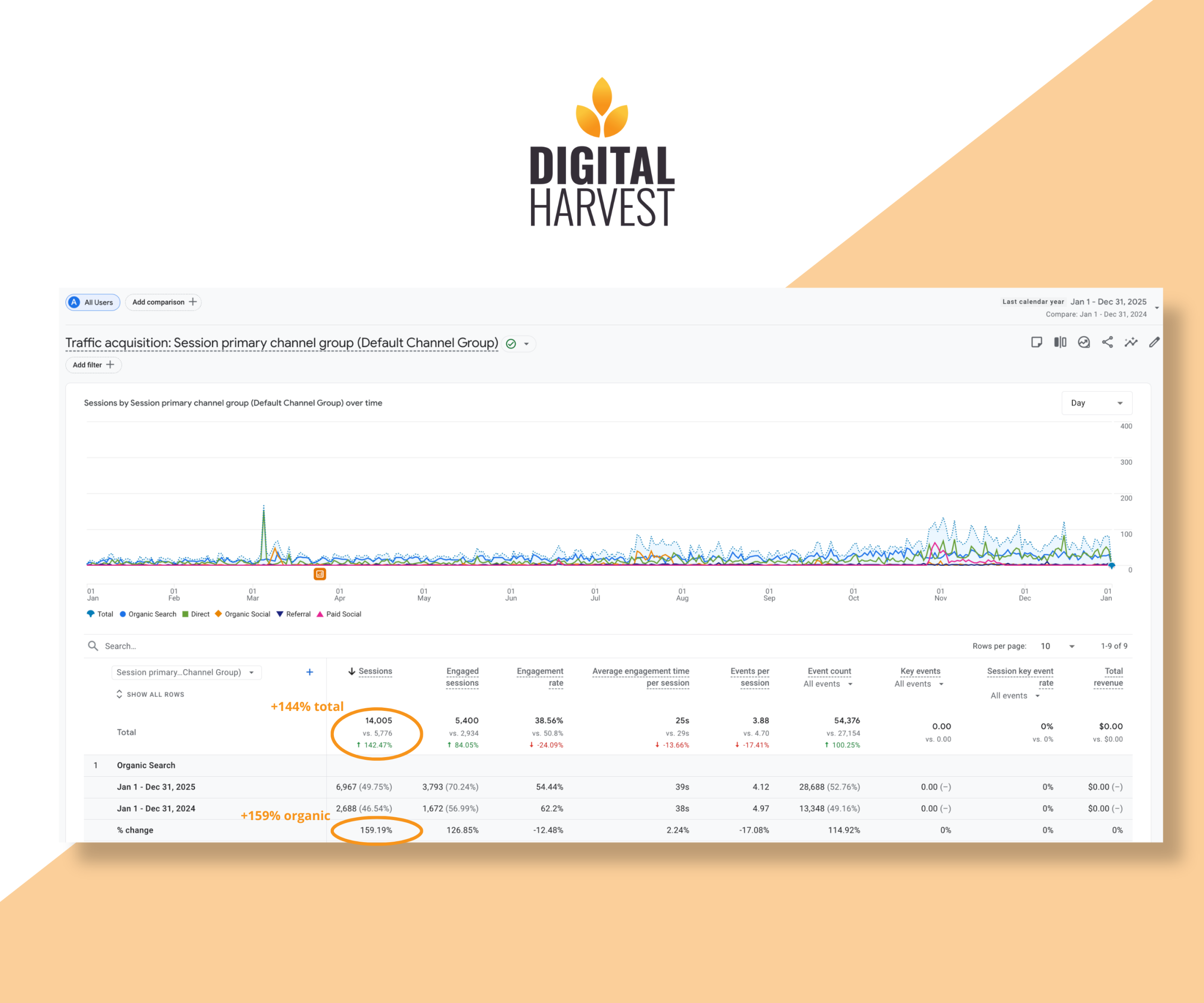
Task: Expand the Session primary Channel Group dropdown
Action: point(186,672)
